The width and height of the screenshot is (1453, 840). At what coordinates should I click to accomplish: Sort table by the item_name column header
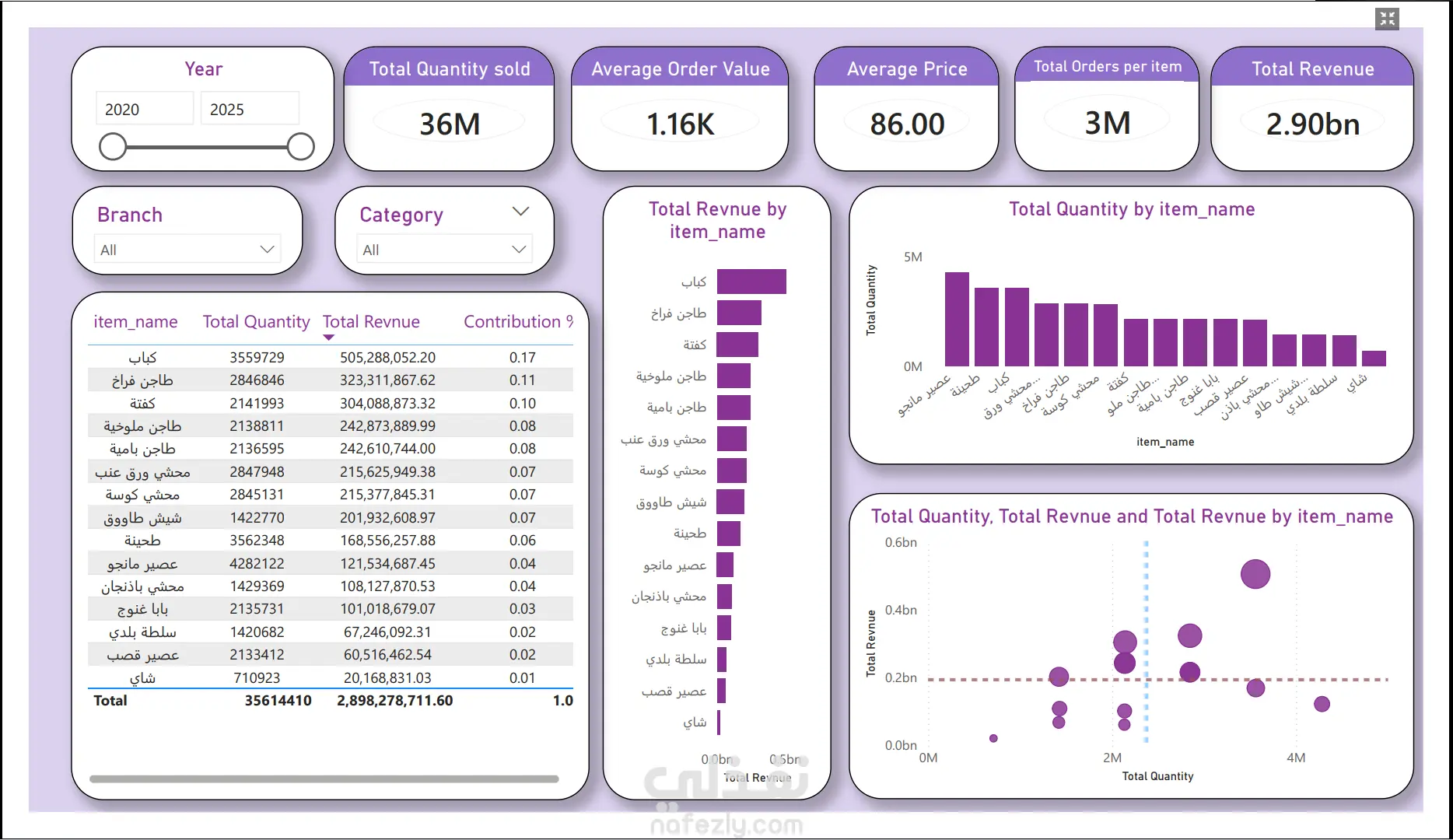tap(135, 322)
